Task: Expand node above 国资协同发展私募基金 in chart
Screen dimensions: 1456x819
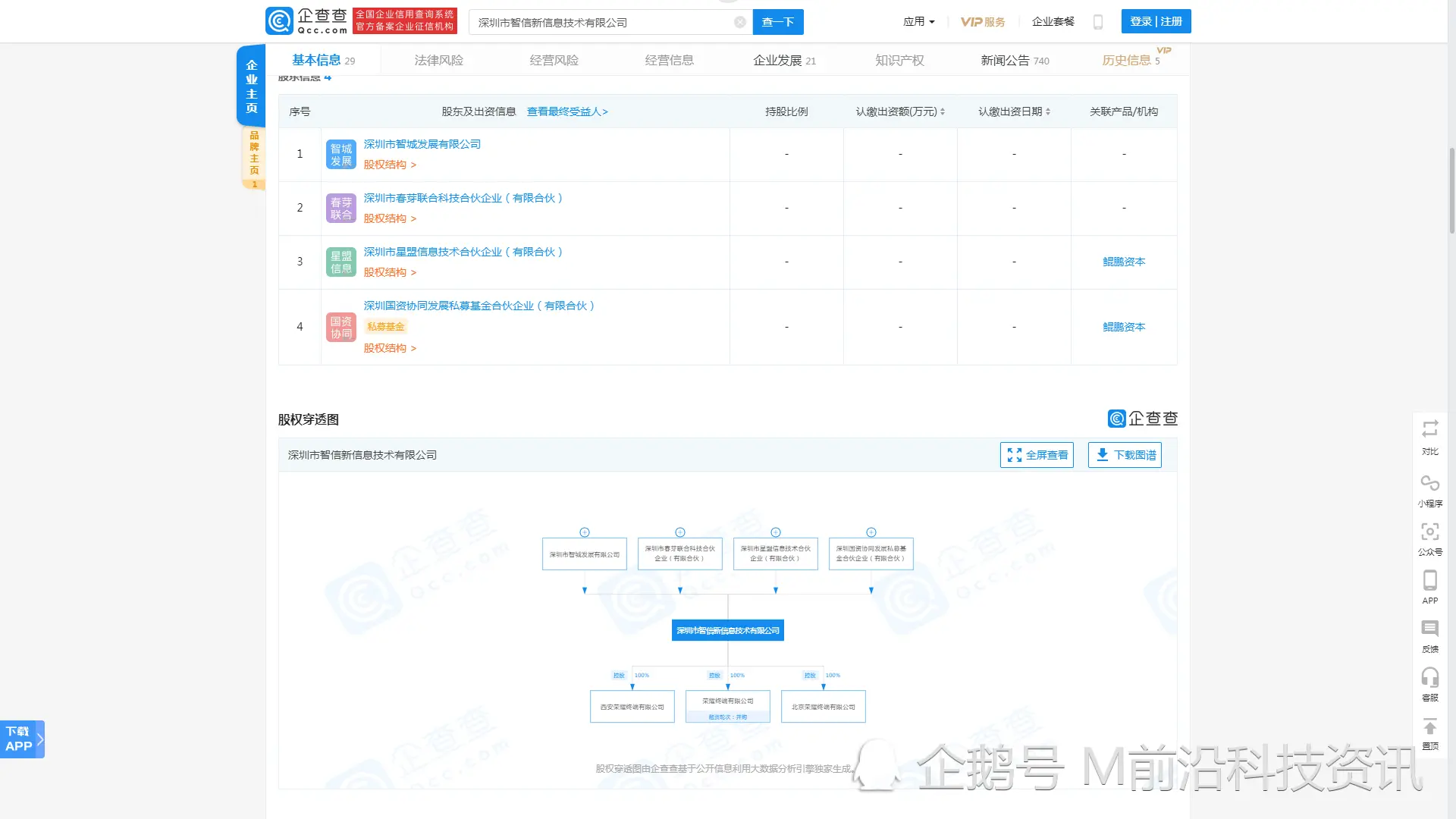Action: 871,532
